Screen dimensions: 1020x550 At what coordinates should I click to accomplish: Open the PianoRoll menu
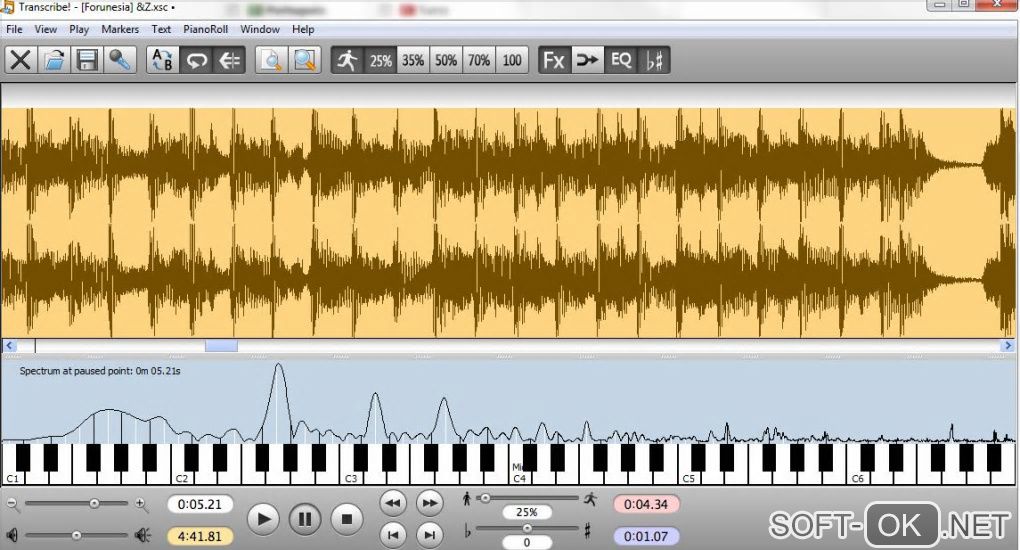[206, 29]
